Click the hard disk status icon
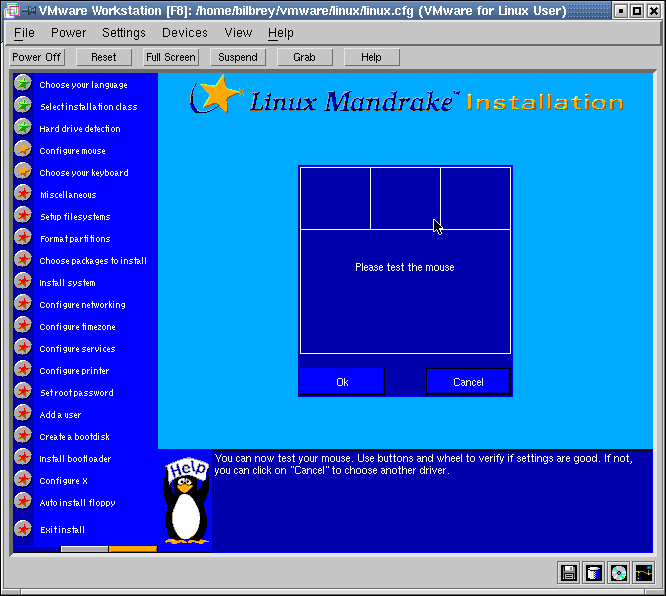The image size is (666, 596). [594, 572]
